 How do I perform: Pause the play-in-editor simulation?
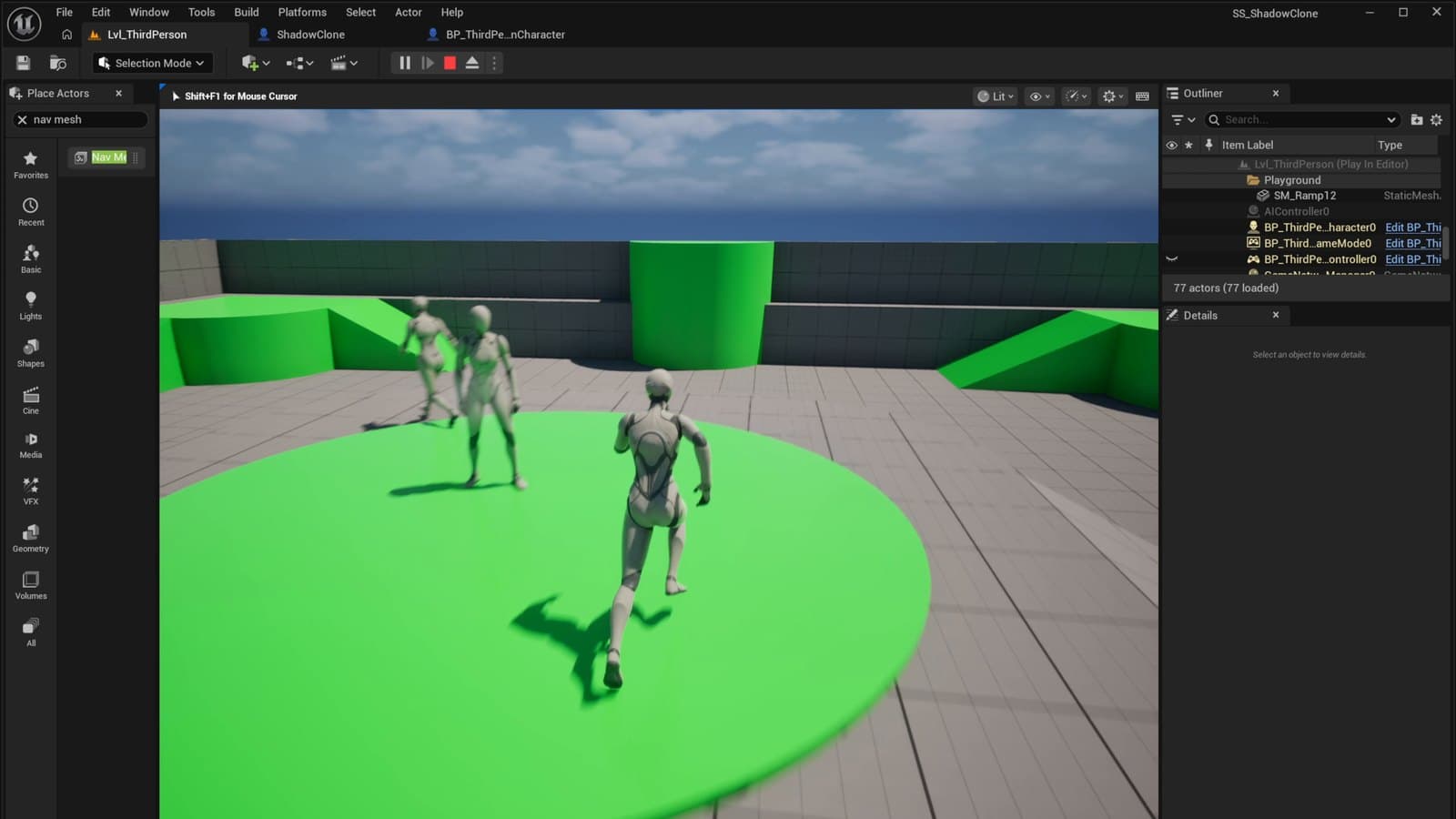[405, 63]
